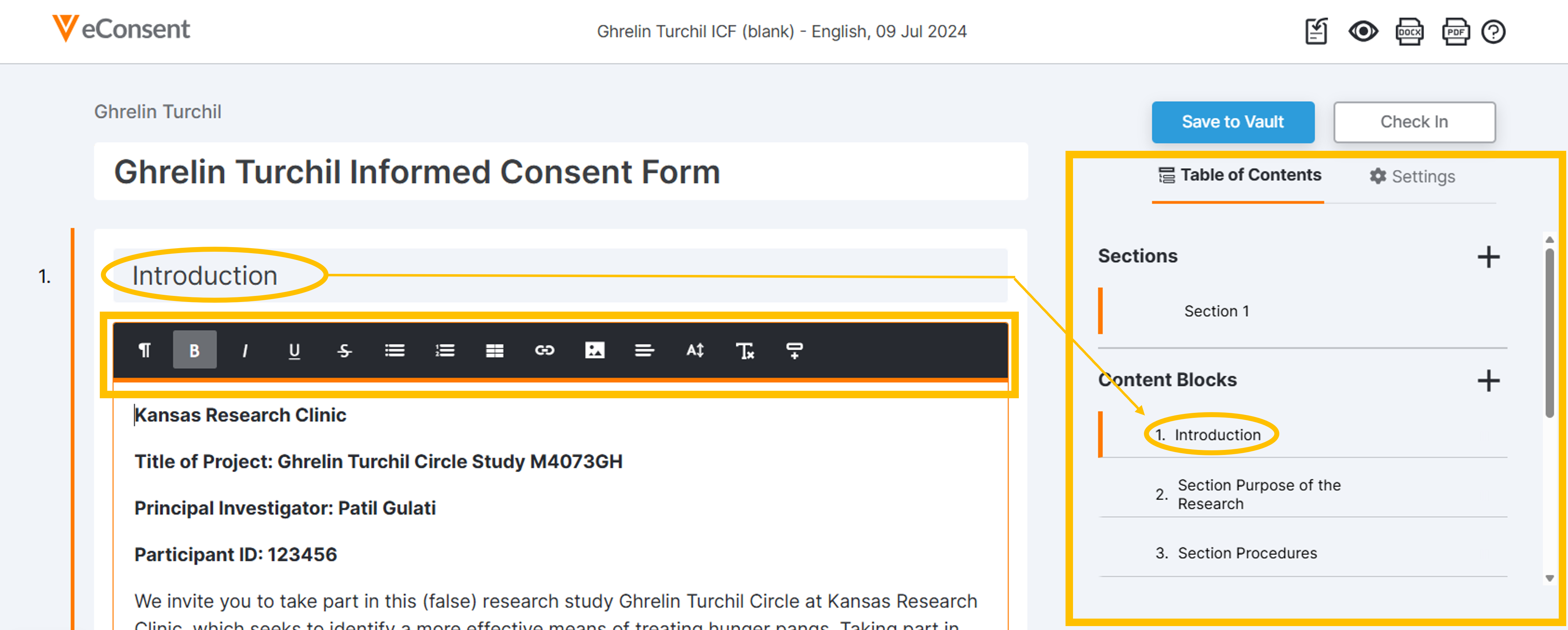Export document as PDF
This screenshot has width=1568, height=630.
pos(1455,32)
